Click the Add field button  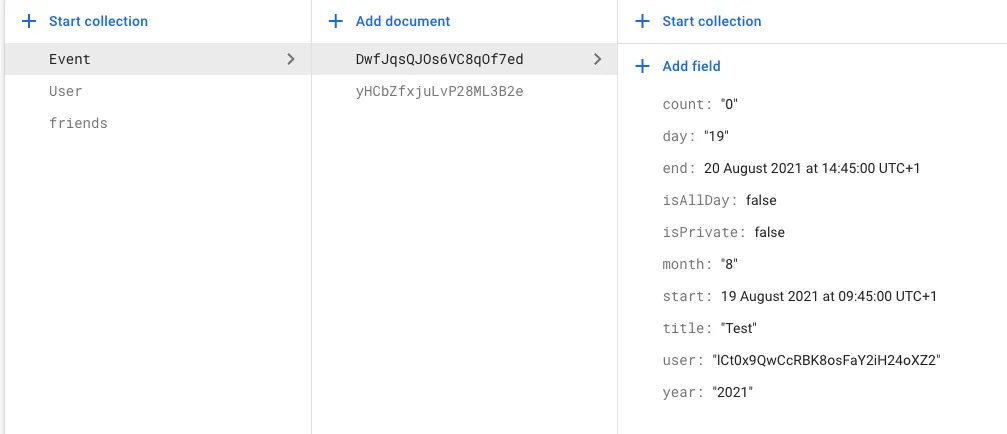coord(691,66)
